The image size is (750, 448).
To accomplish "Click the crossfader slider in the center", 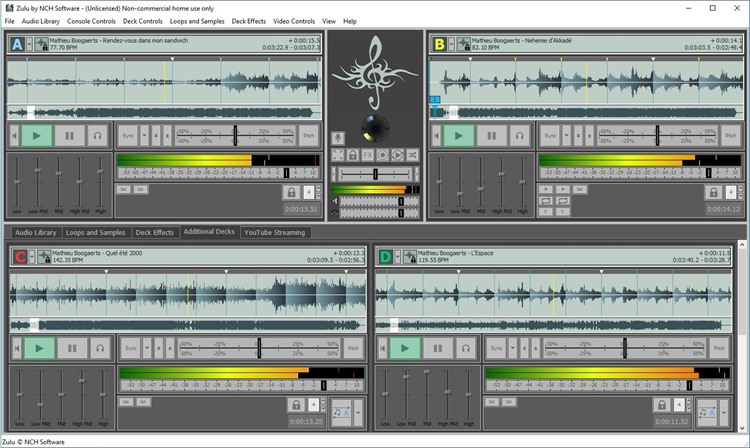I will (x=375, y=173).
